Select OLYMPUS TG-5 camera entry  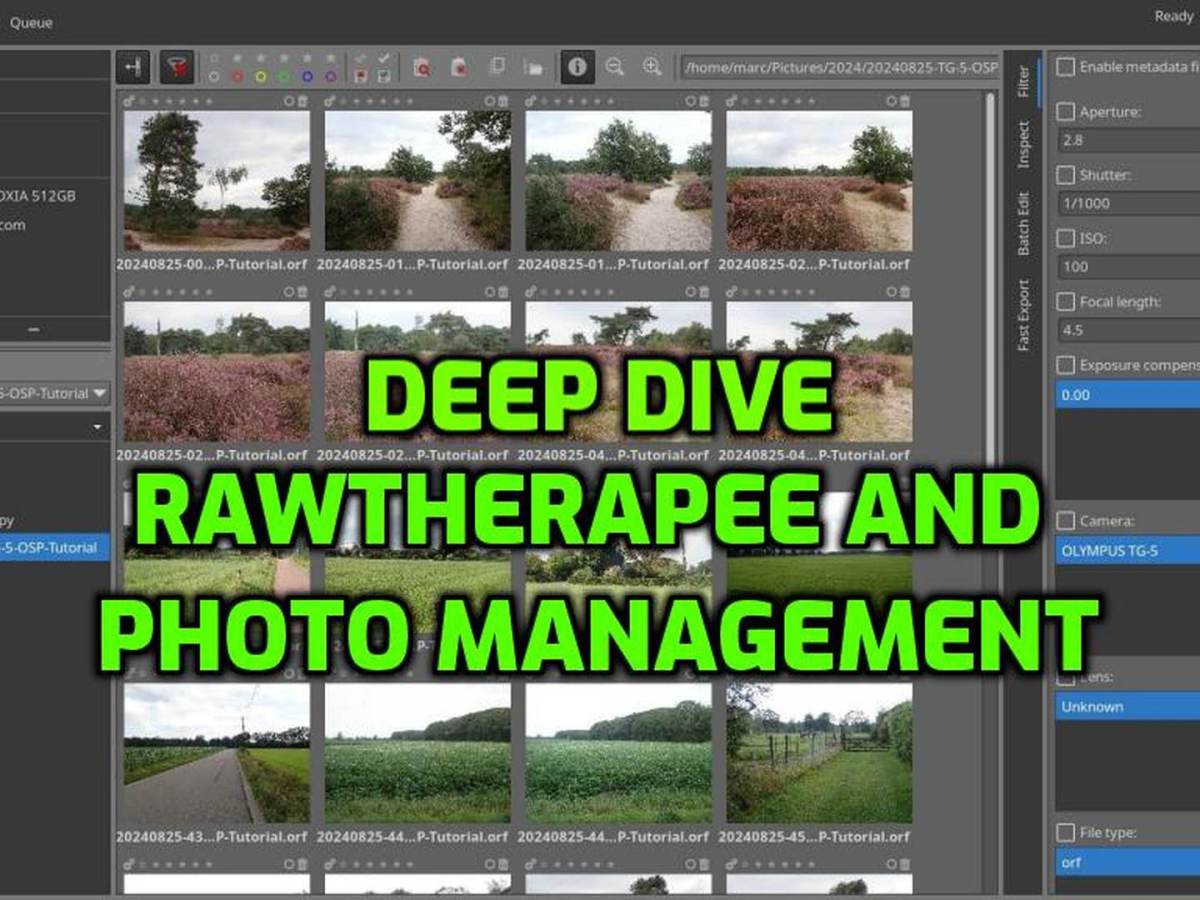point(1128,550)
